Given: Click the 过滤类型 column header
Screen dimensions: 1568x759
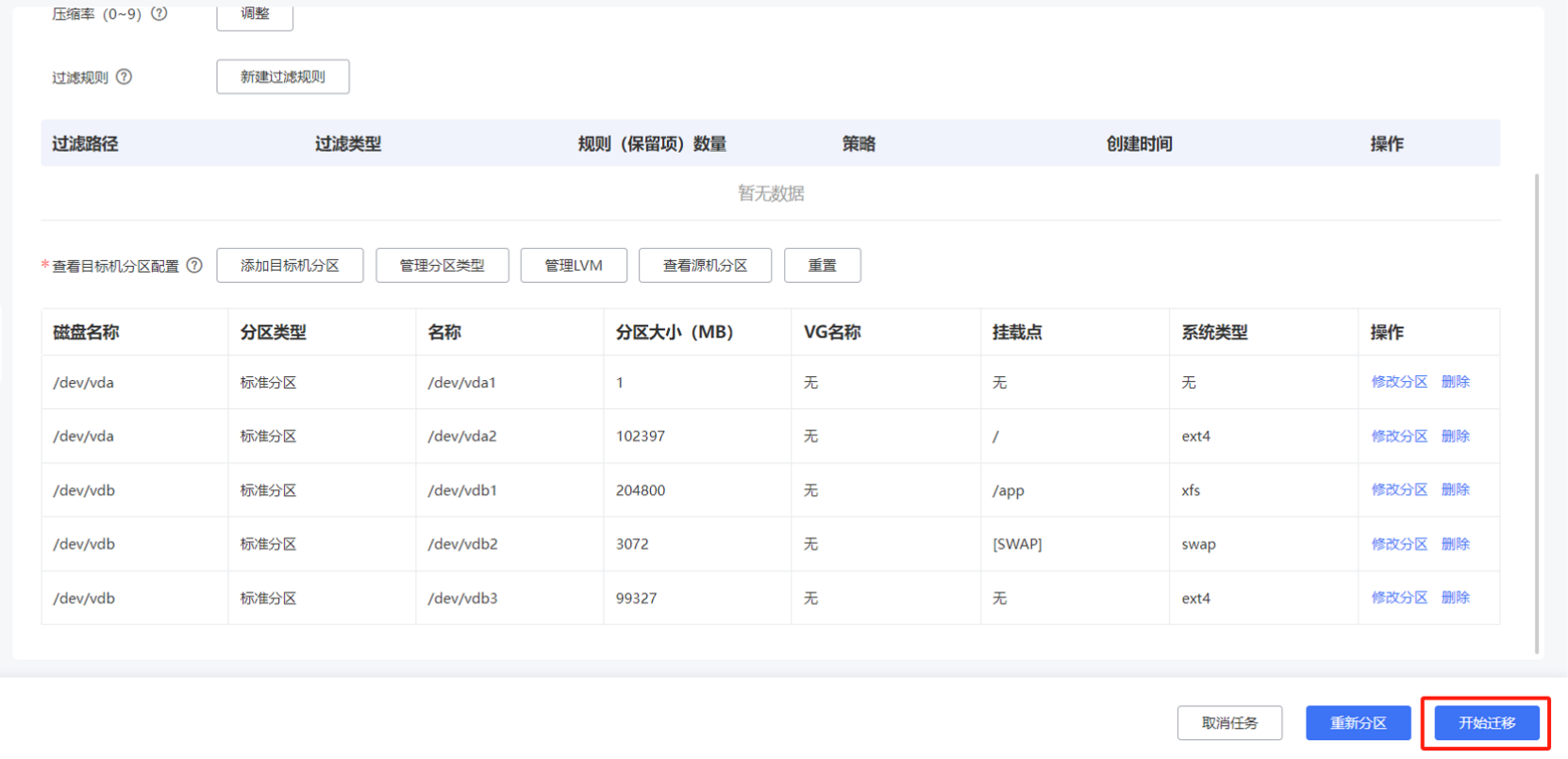Looking at the screenshot, I should tap(348, 144).
